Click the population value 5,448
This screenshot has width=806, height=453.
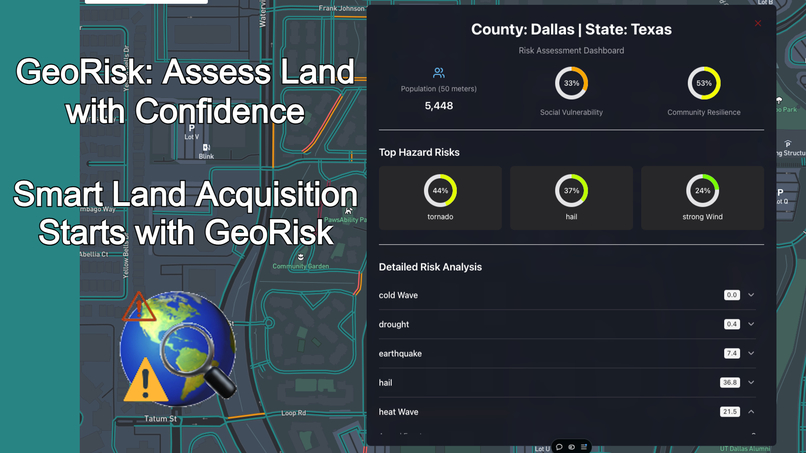tap(439, 106)
